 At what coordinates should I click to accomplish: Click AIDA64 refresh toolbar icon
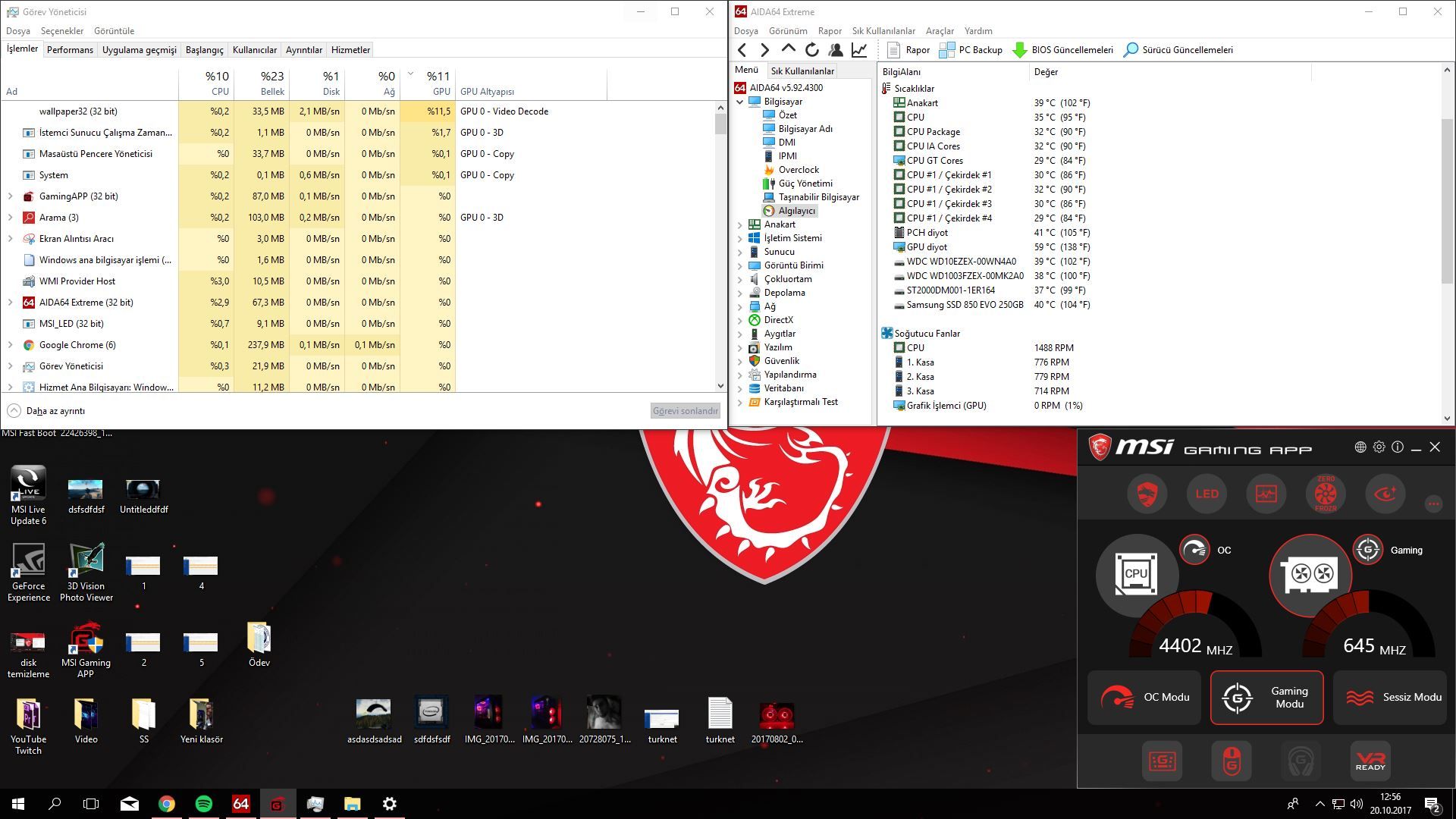812,50
